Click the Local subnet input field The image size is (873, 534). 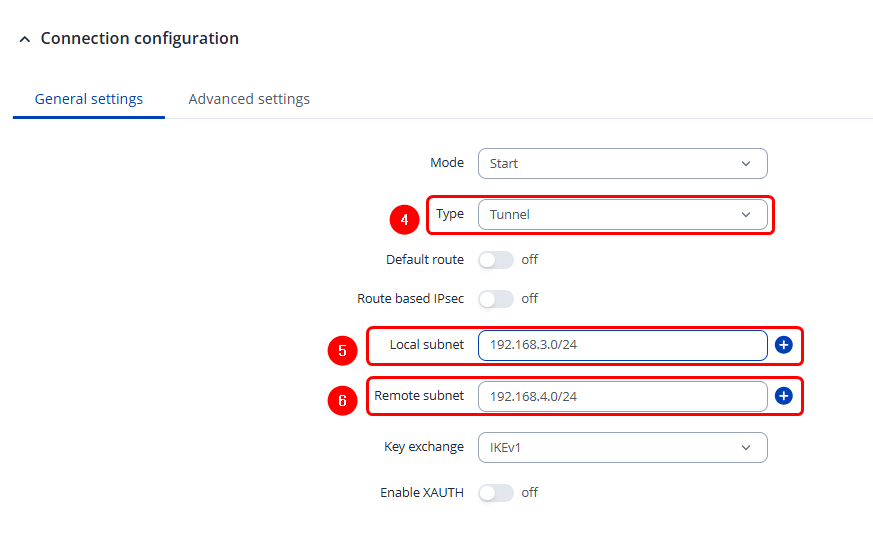click(622, 345)
